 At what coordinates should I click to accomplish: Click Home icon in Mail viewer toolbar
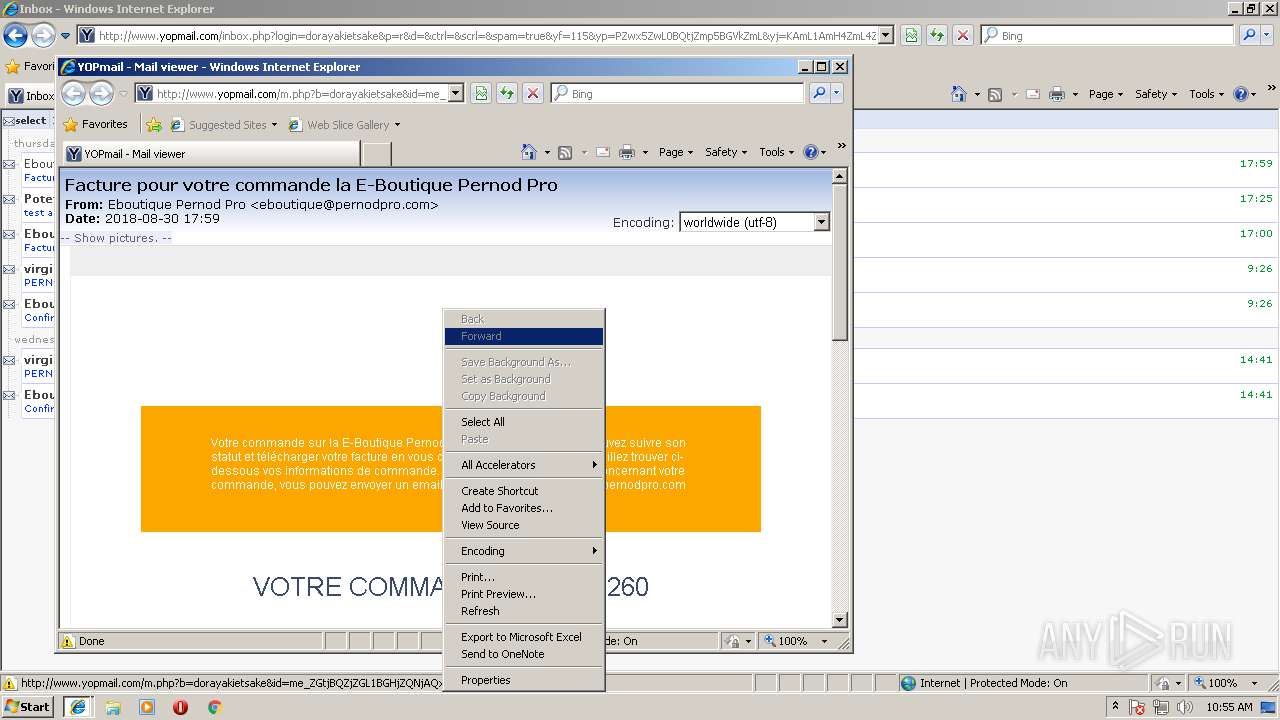(x=529, y=152)
